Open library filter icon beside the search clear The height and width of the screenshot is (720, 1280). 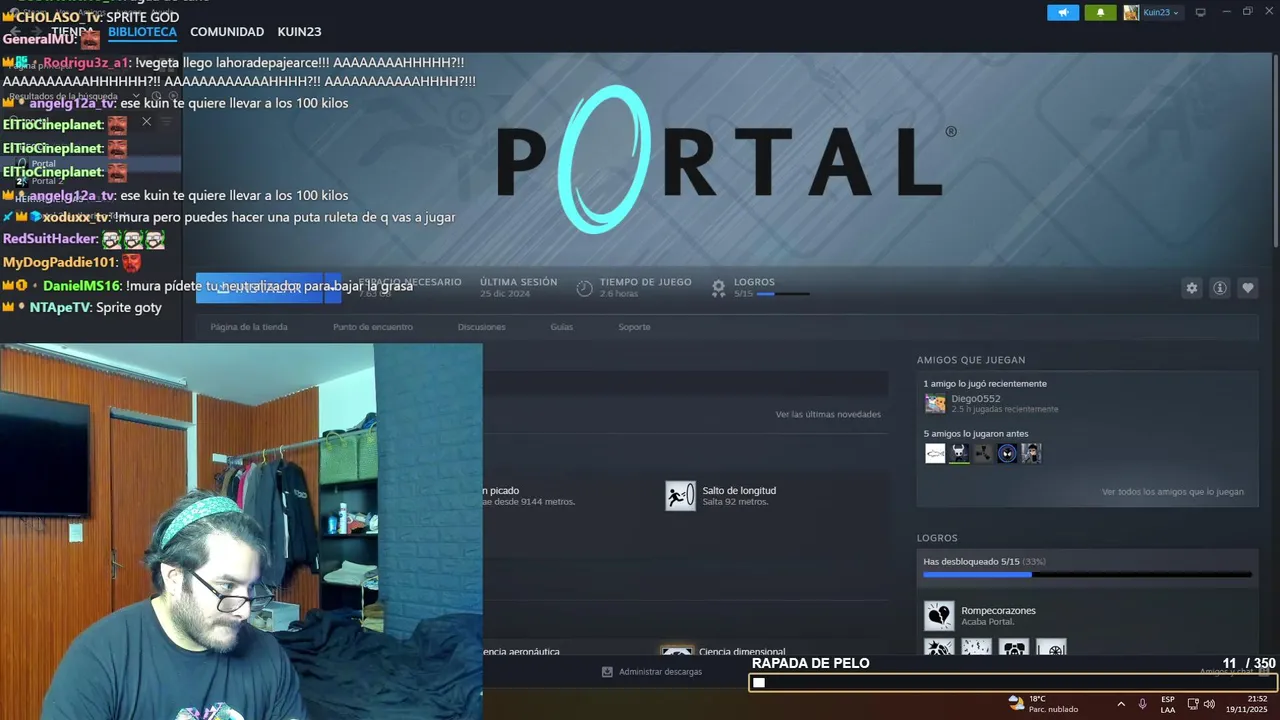pyautogui.click(x=167, y=122)
